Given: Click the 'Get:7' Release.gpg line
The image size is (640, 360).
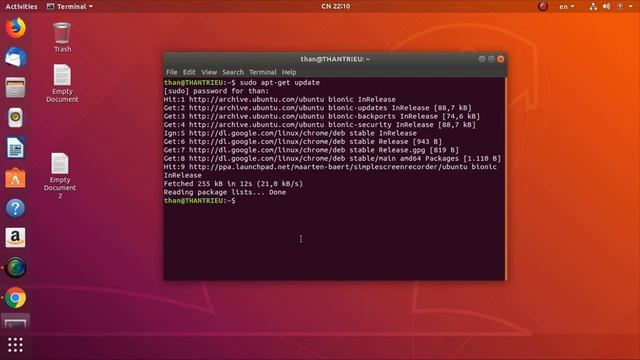Looking at the screenshot, I should coord(311,150).
